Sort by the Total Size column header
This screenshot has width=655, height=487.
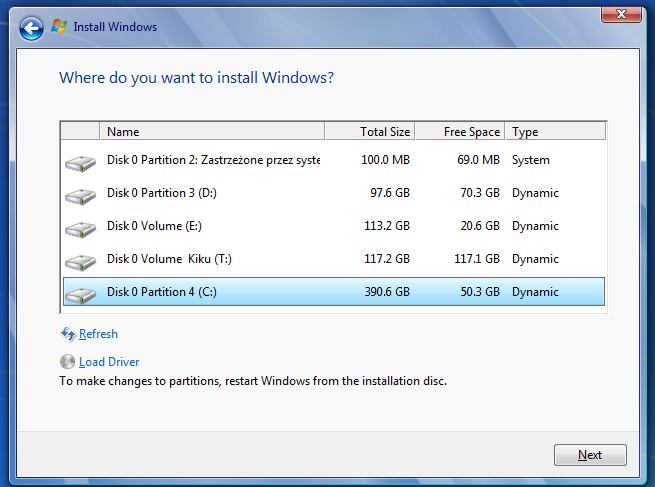click(370, 132)
